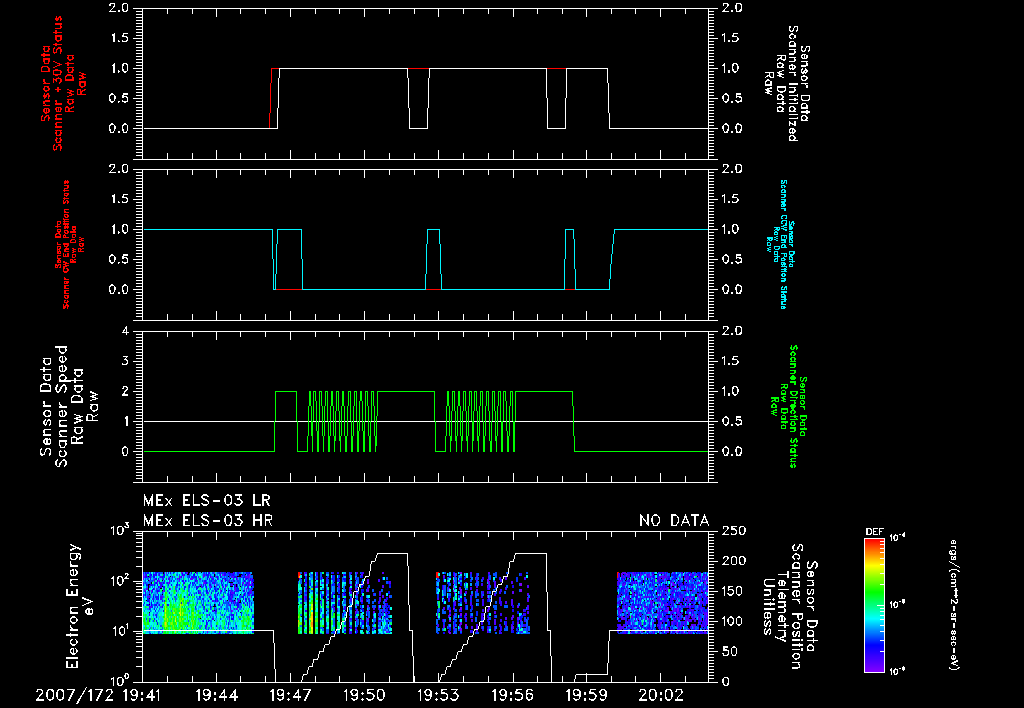Click the last spectrogram block near 20:02
The image size is (1024, 708).
tap(663, 603)
